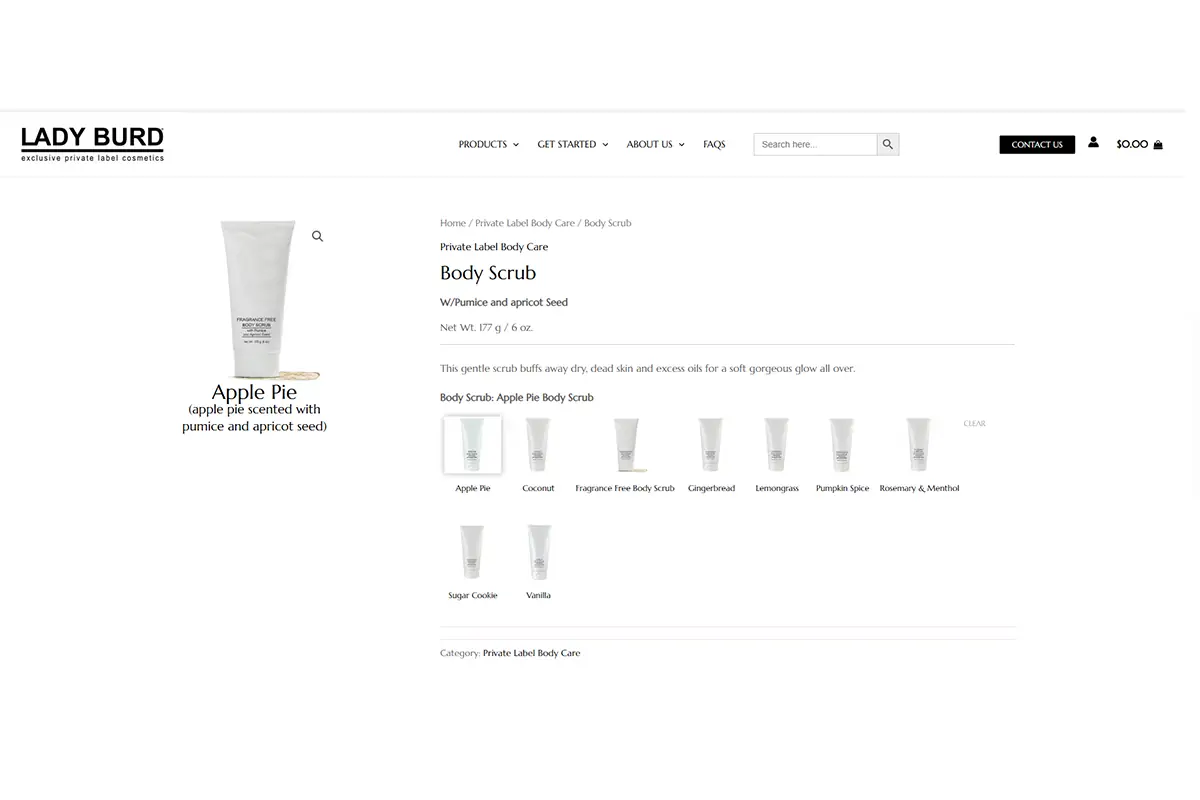The width and height of the screenshot is (1200, 800).
Task: Zoom product image with magnifier icon
Action: tap(317, 237)
